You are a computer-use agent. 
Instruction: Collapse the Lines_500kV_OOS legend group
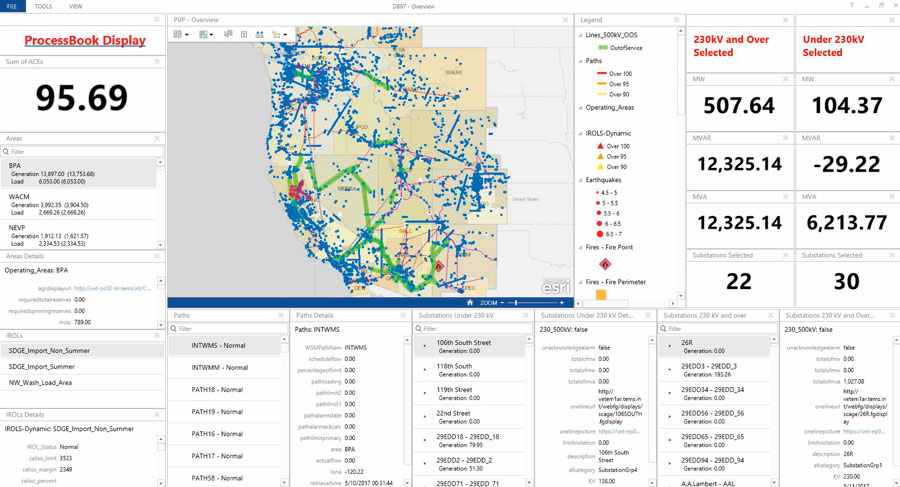pos(580,35)
